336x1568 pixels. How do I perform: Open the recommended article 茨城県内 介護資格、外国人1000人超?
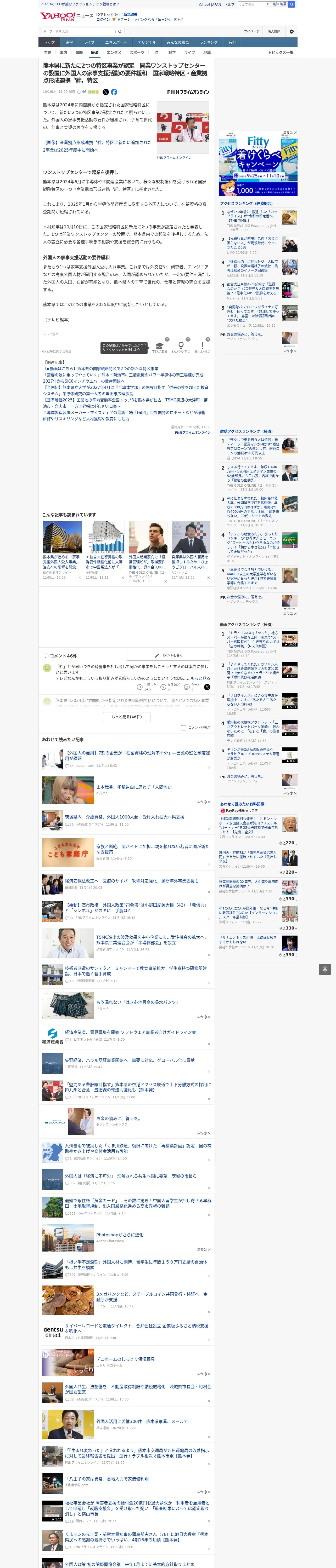[x=124, y=817]
